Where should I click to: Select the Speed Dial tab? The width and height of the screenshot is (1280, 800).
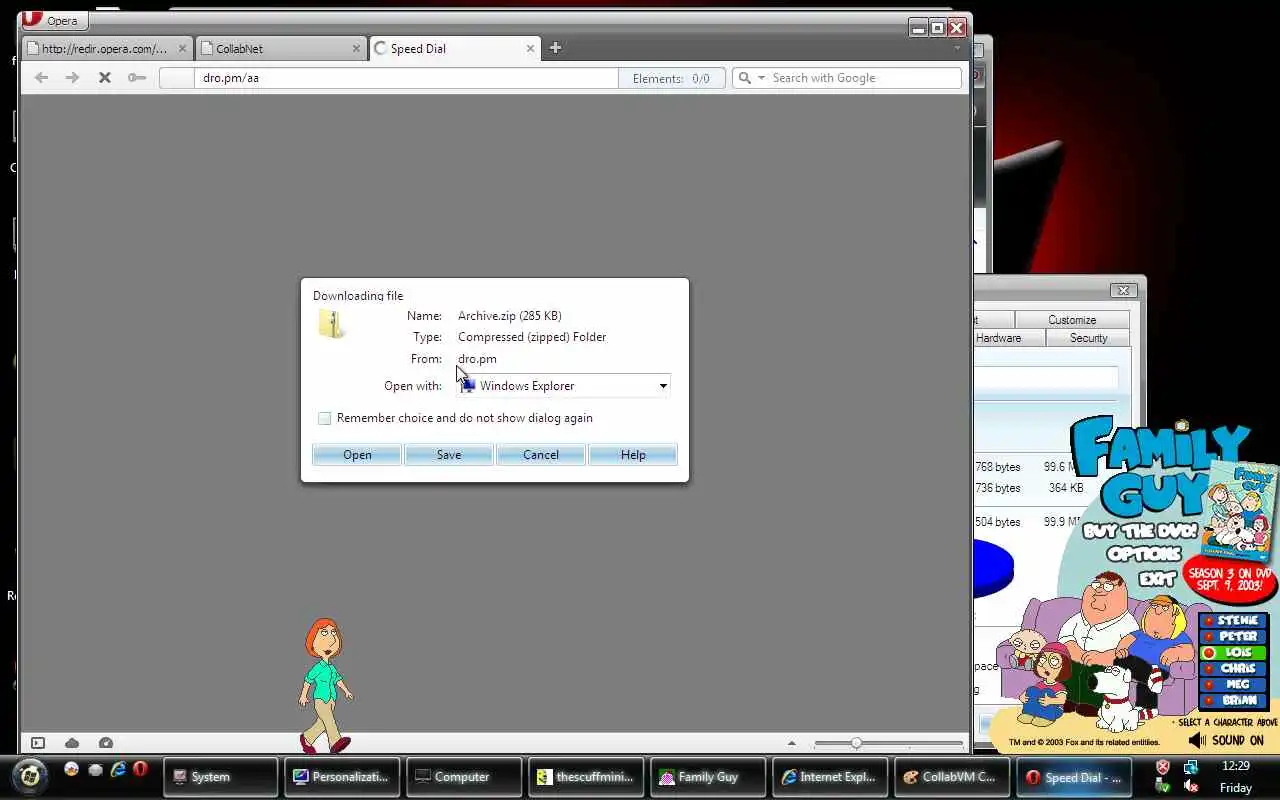pos(455,48)
